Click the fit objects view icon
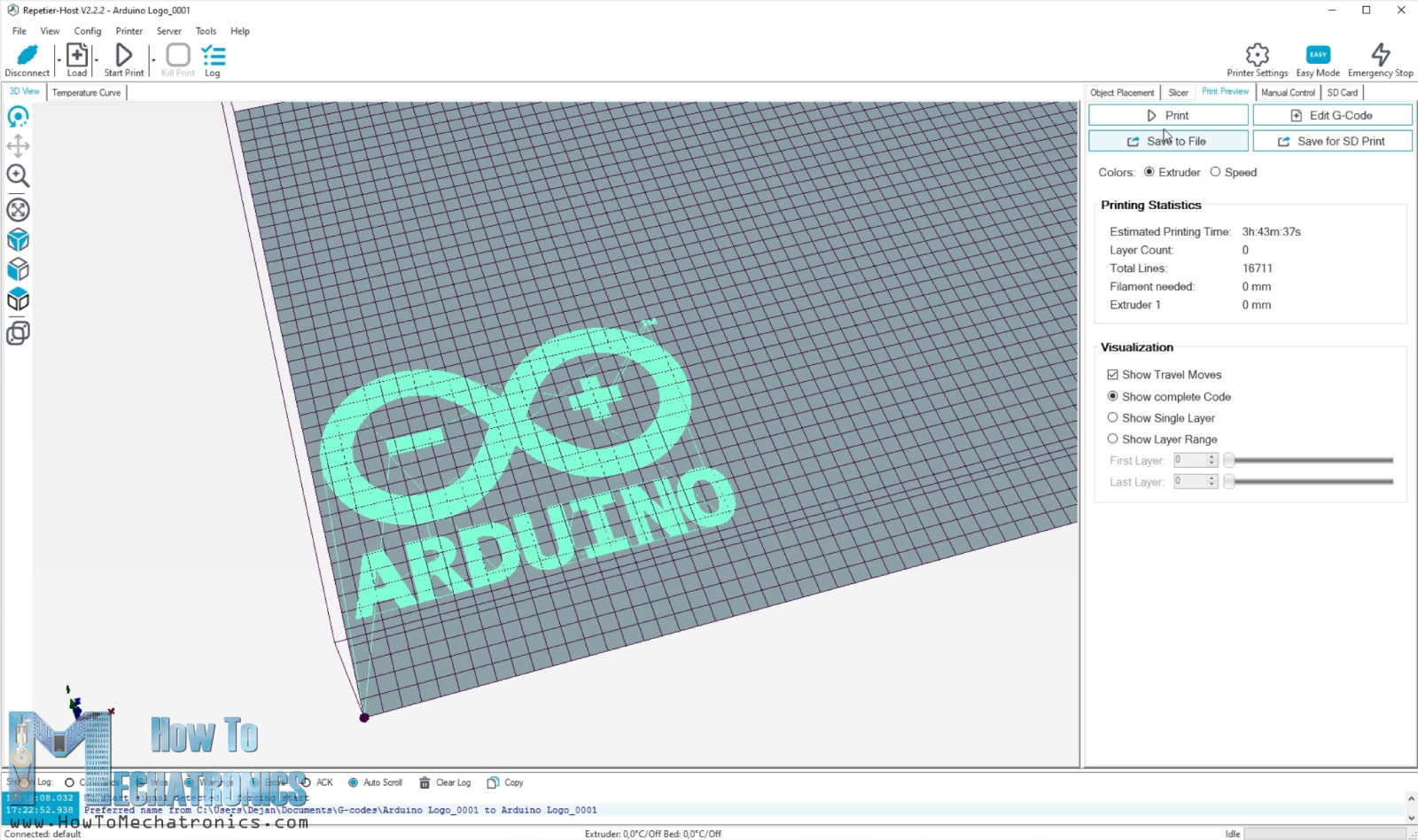Viewport: 1418px width, 840px height. click(19, 209)
